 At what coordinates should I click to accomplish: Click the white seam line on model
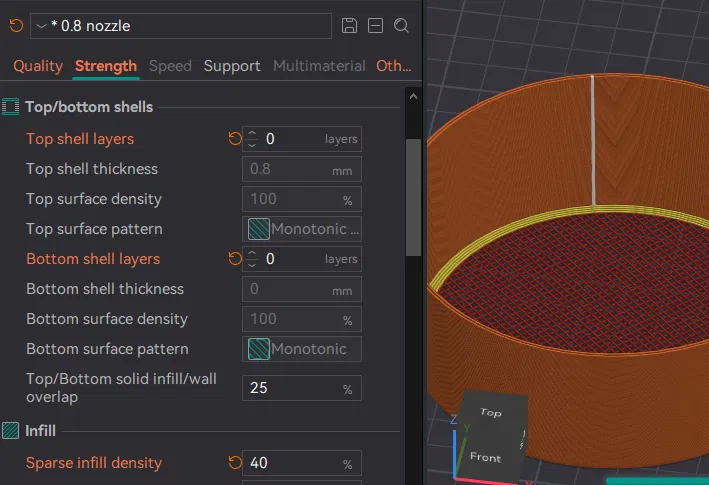593,140
